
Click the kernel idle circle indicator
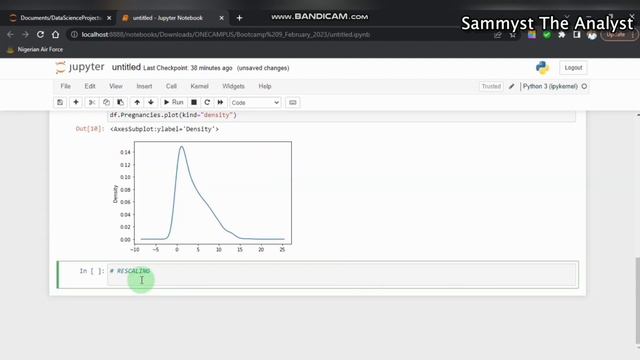tap(584, 87)
